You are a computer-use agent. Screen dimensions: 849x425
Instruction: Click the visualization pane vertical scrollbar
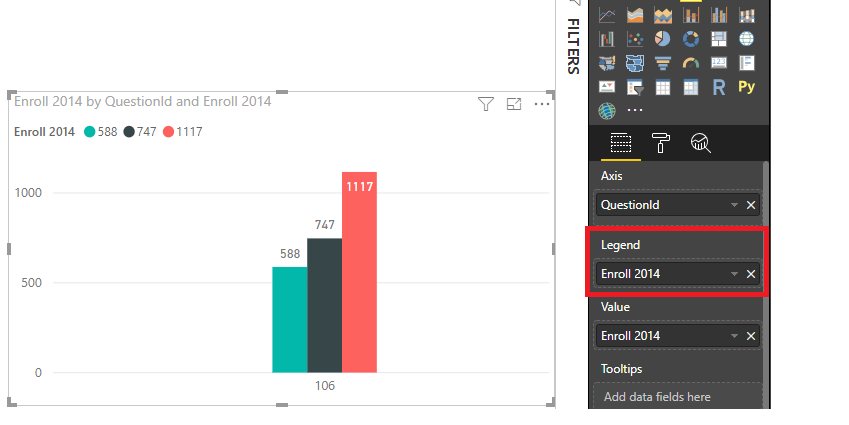pyautogui.click(x=766, y=284)
